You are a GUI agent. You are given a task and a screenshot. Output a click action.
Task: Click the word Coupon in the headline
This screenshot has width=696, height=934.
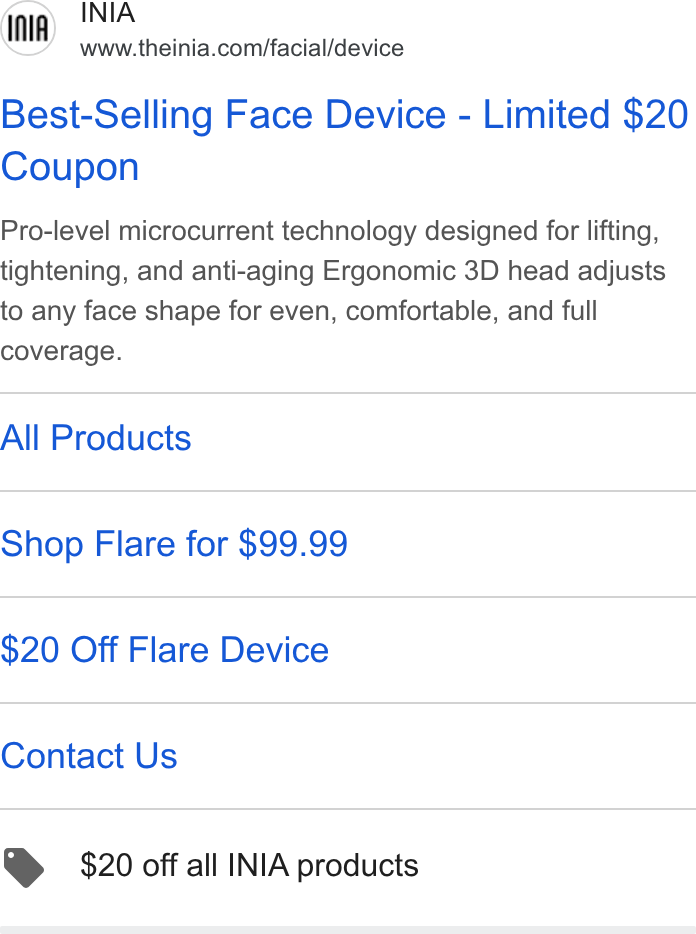point(70,167)
